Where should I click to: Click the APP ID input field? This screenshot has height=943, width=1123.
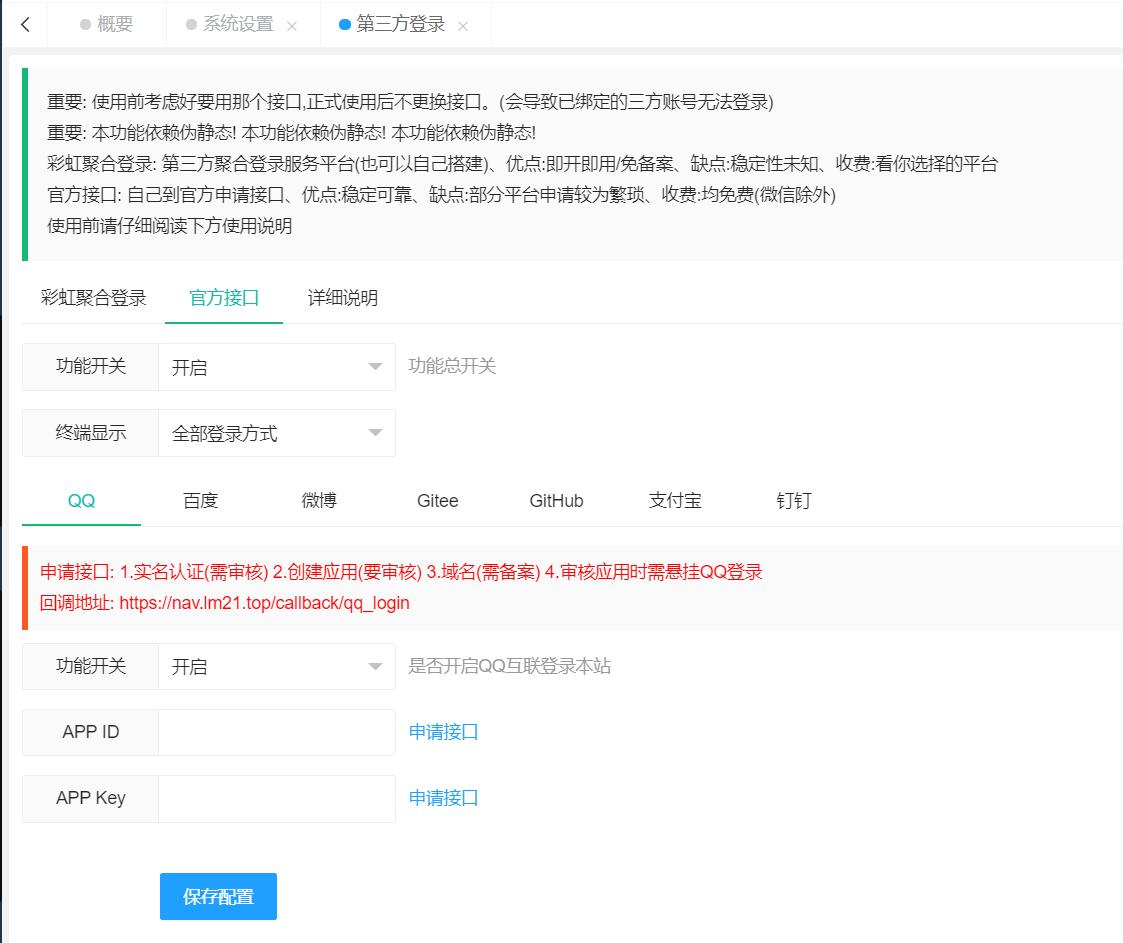click(276, 733)
